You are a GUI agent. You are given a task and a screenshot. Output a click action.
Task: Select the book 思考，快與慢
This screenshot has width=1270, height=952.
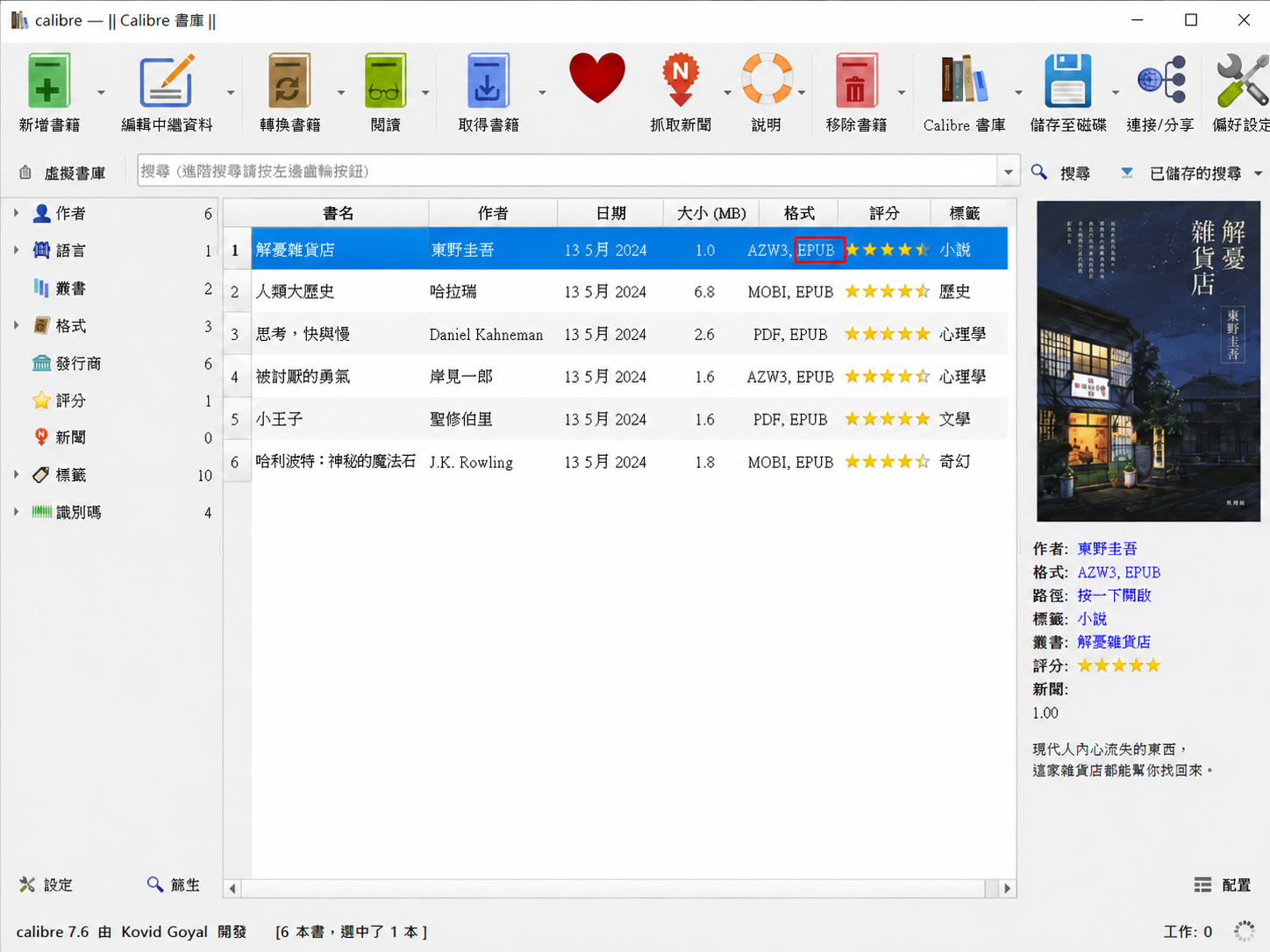(303, 334)
